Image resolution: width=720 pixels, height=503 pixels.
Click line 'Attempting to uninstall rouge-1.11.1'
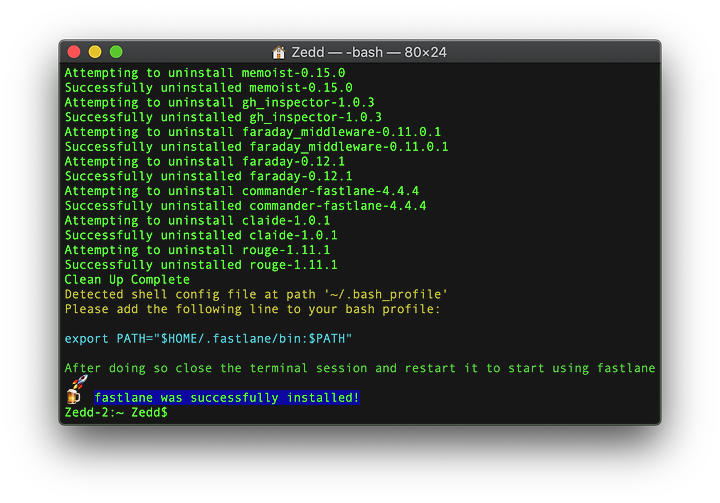(x=197, y=250)
